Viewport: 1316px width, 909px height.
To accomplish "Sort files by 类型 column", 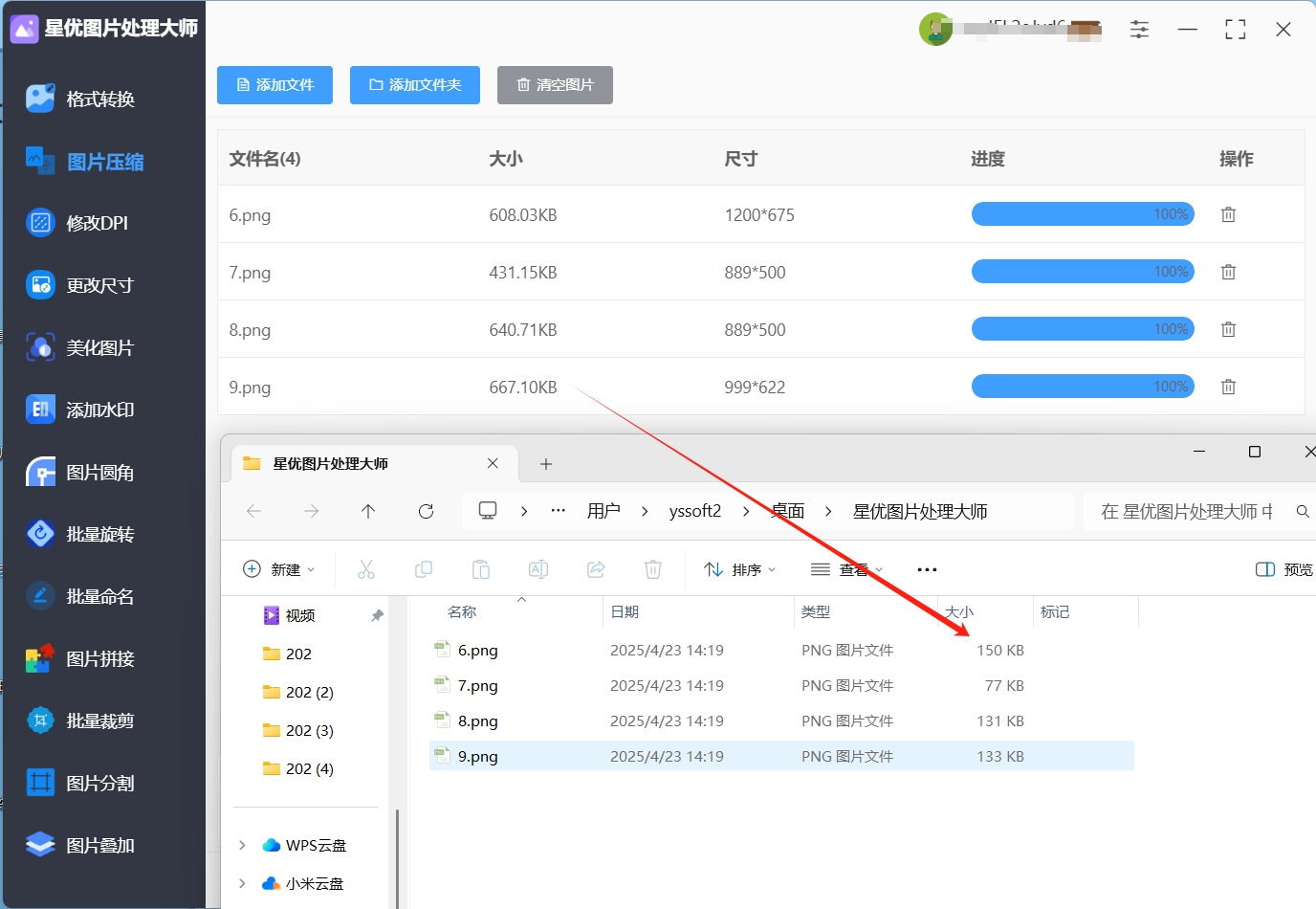I will [816, 612].
